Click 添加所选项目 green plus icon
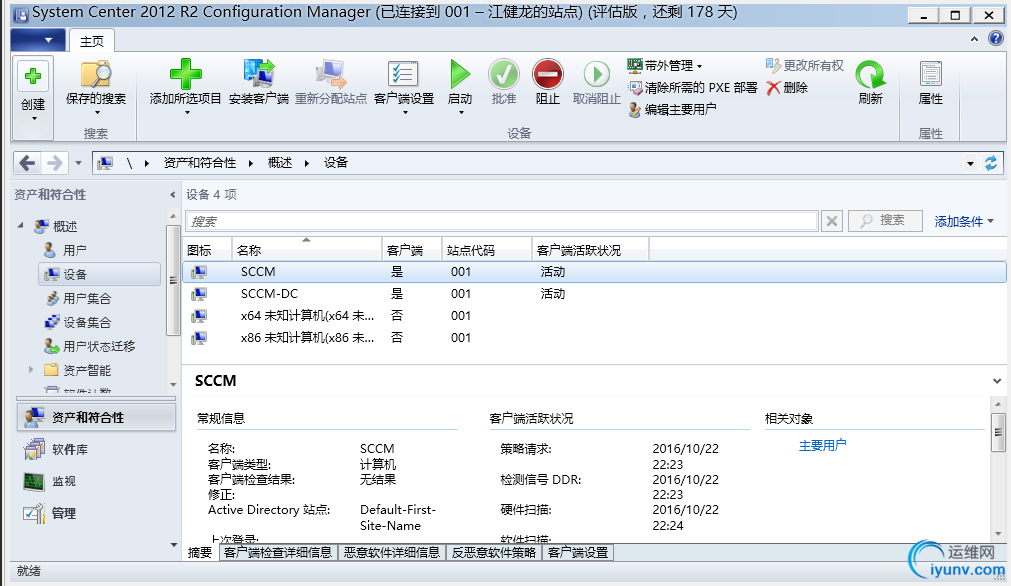This screenshot has width=1011, height=586. 186,75
